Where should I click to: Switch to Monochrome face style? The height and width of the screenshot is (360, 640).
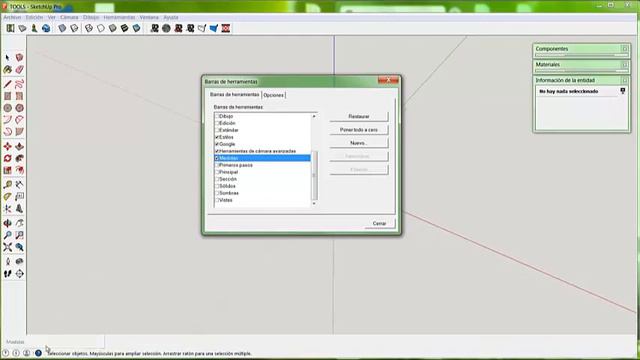pos(136,28)
